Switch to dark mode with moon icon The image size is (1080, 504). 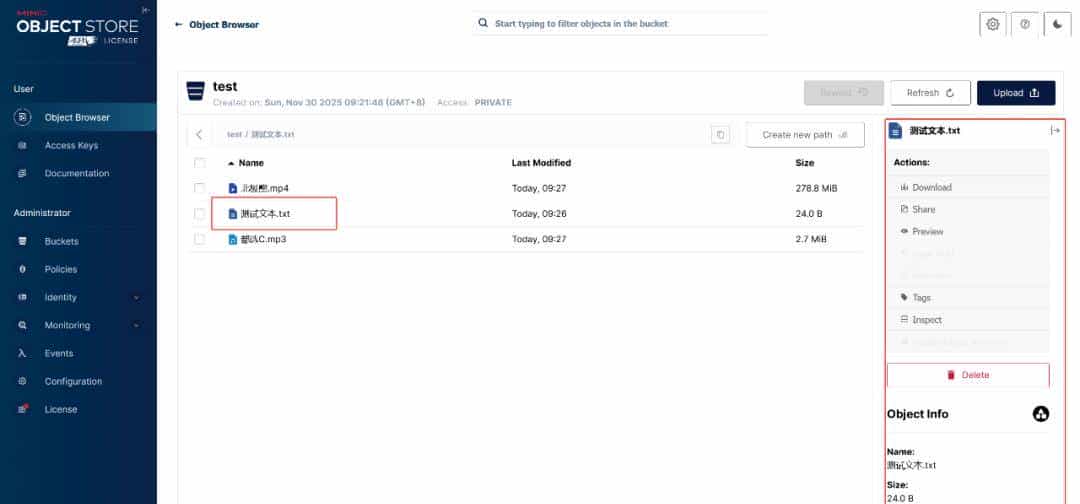click(x=1057, y=24)
